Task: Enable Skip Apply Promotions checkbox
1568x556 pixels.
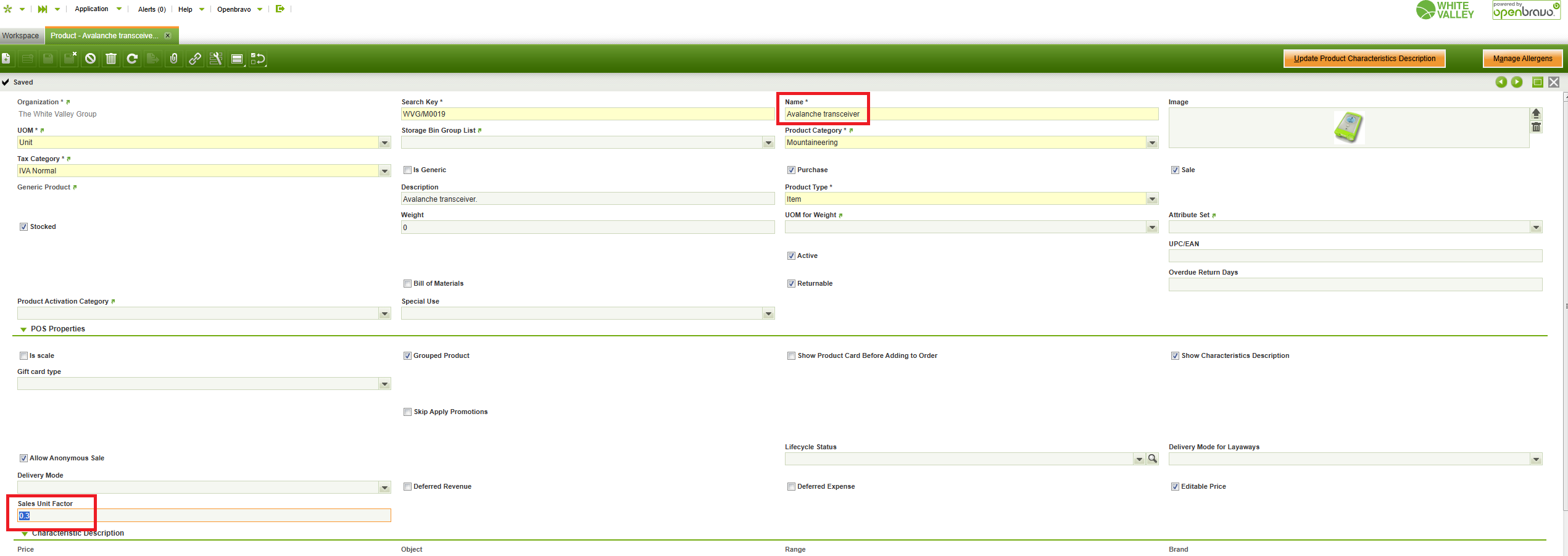Action: tap(407, 412)
